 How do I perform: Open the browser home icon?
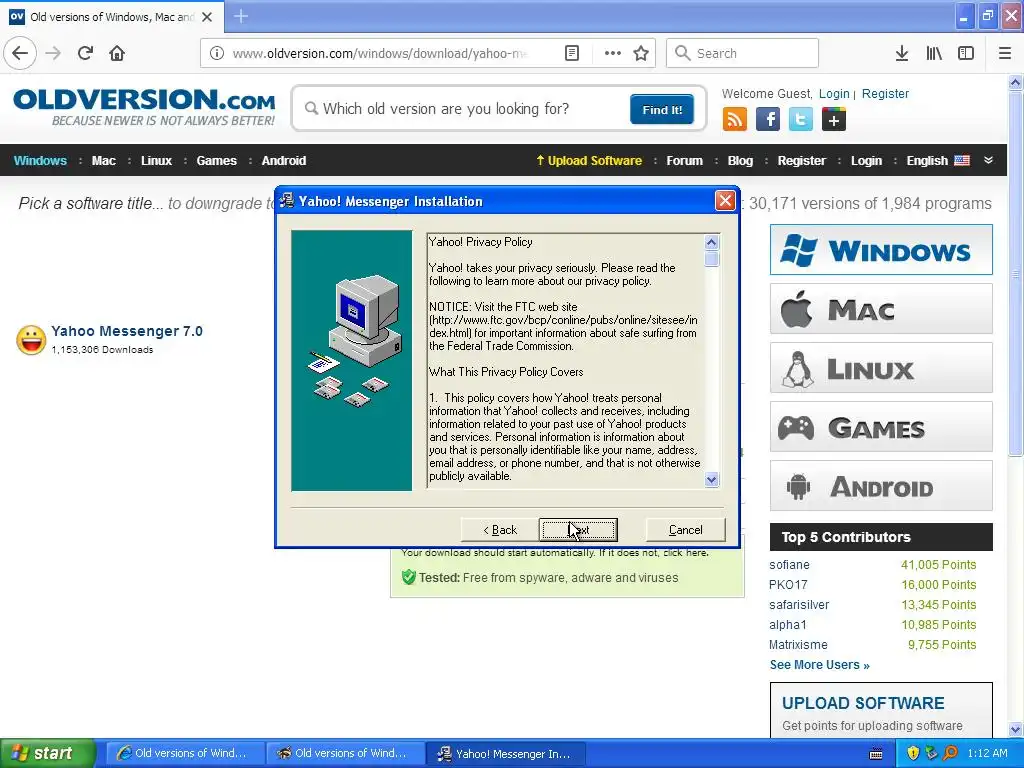(x=117, y=53)
